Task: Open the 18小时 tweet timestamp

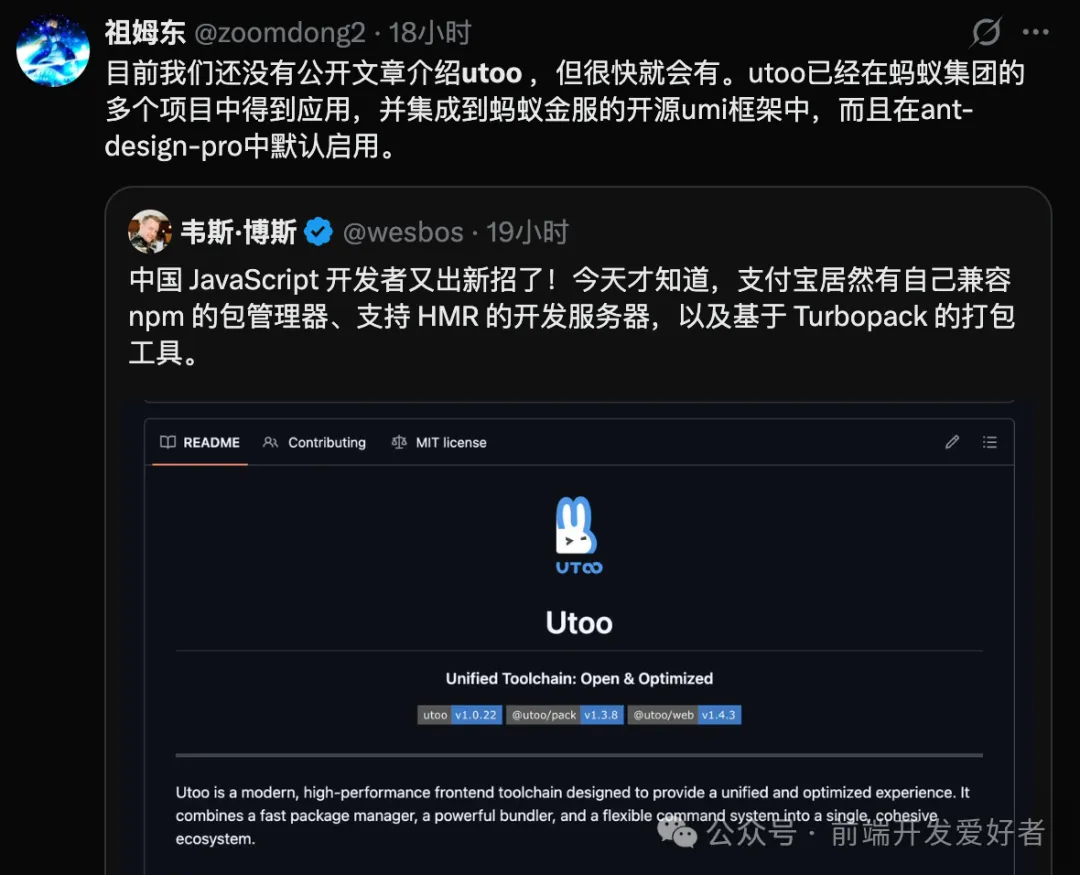Action: pos(430,32)
